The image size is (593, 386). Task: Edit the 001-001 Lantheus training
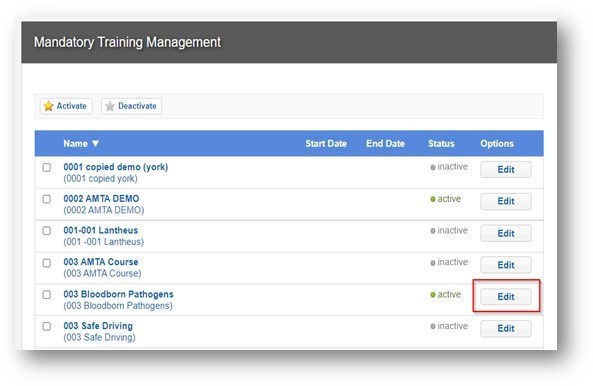point(506,233)
